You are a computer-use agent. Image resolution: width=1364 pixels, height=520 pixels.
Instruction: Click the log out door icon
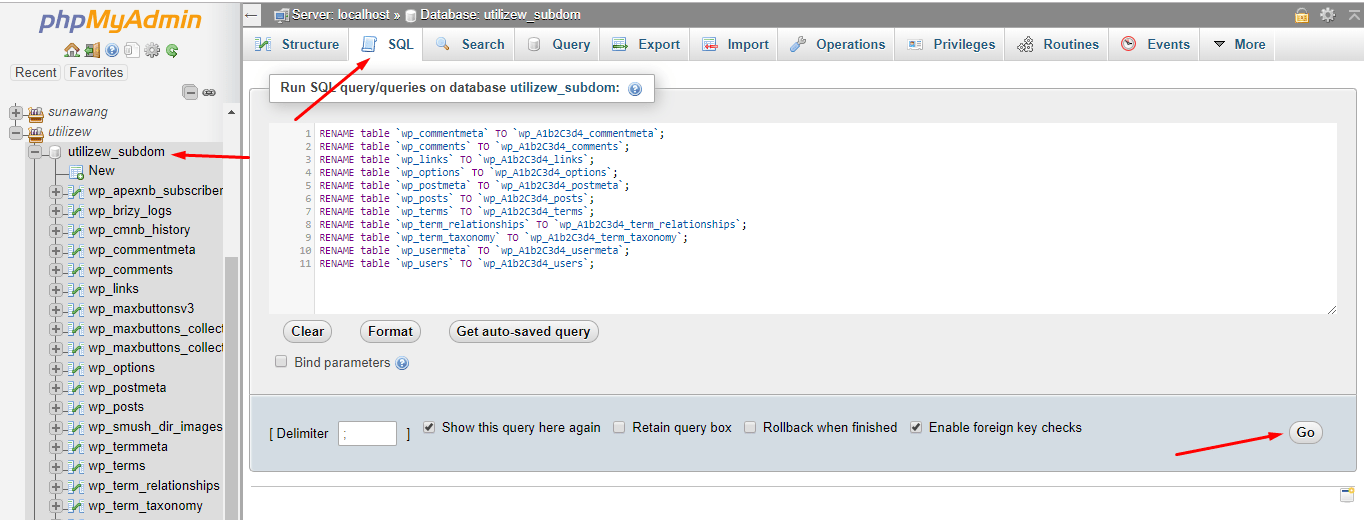(92, 50)
